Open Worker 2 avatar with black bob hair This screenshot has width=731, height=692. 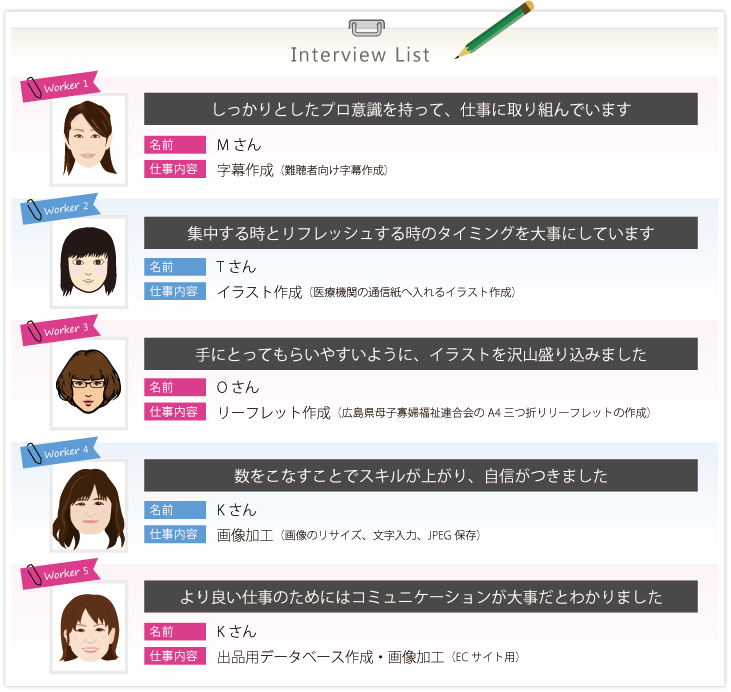tap(89, 261)
